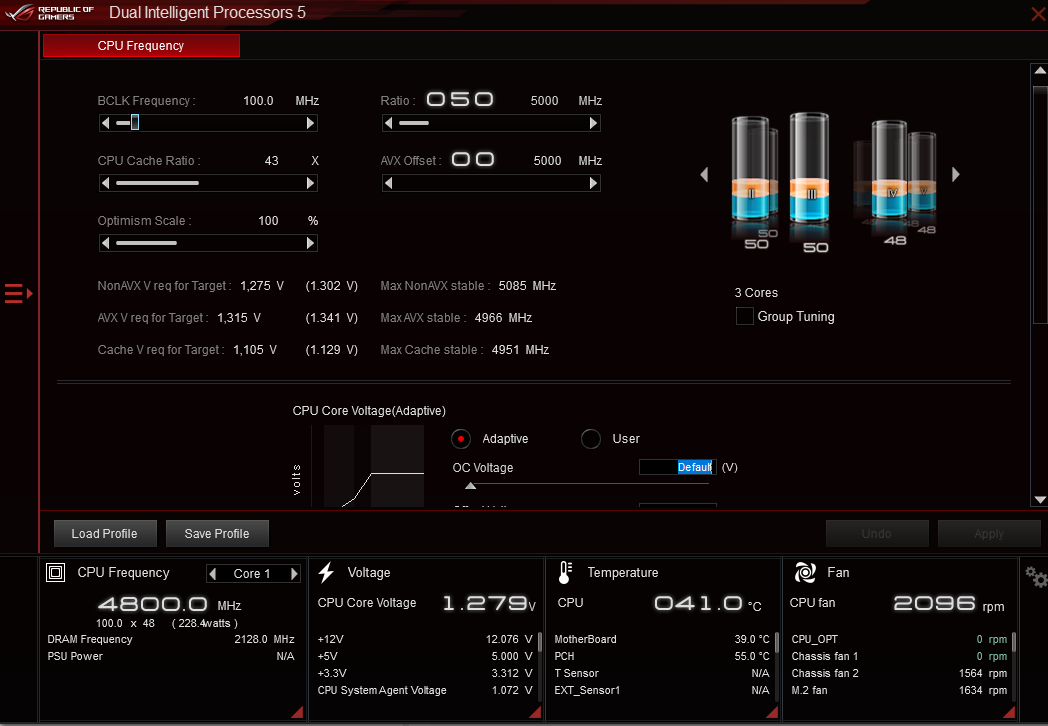Switch to next core in CPU Frequency panel
The height and width of the screenshot is (726, 1048).
pyautogui.click(x=293, y=574)
